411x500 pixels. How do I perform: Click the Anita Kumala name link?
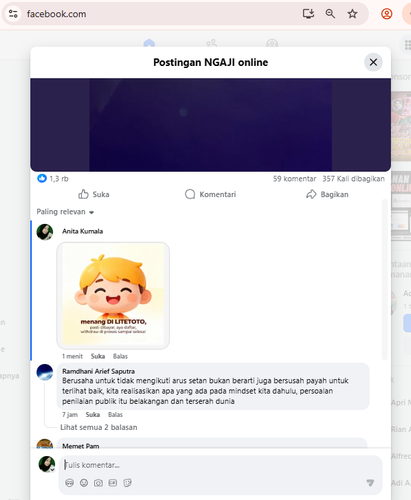click(x=82, y=231)
